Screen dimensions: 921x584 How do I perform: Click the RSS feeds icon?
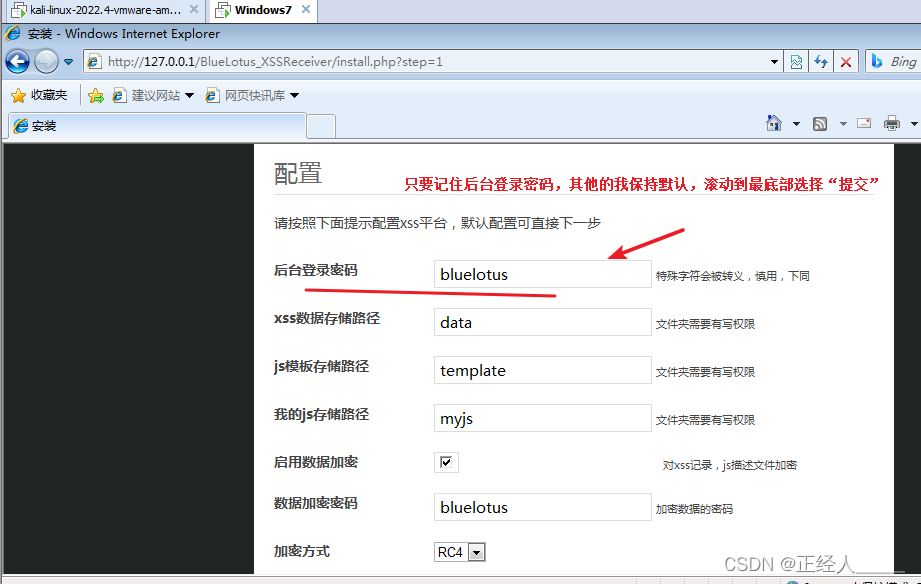[x=820, y=123]
